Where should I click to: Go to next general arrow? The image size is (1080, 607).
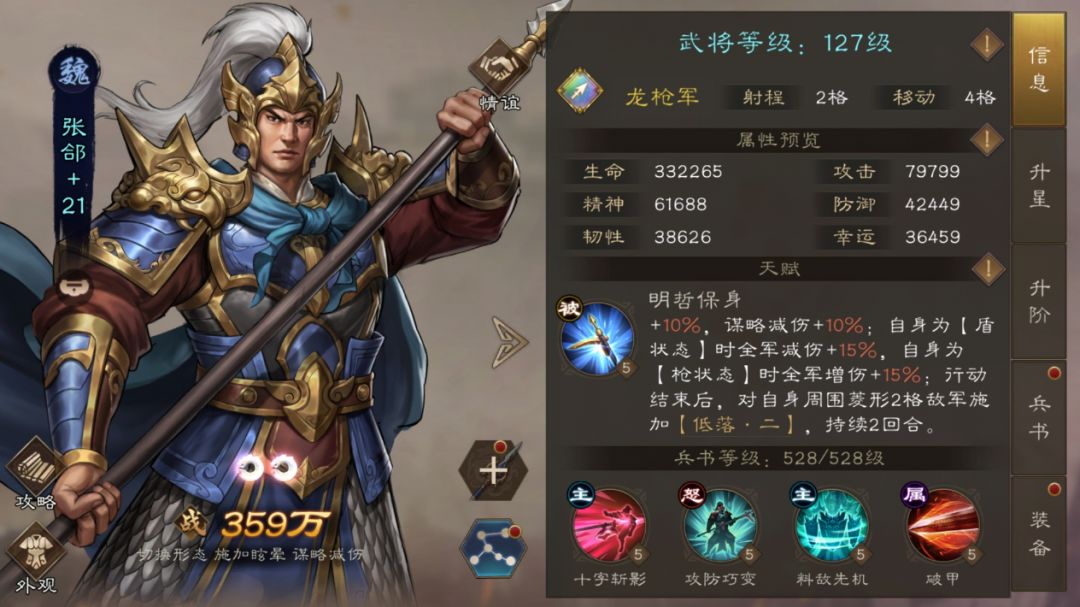[510, 342]
